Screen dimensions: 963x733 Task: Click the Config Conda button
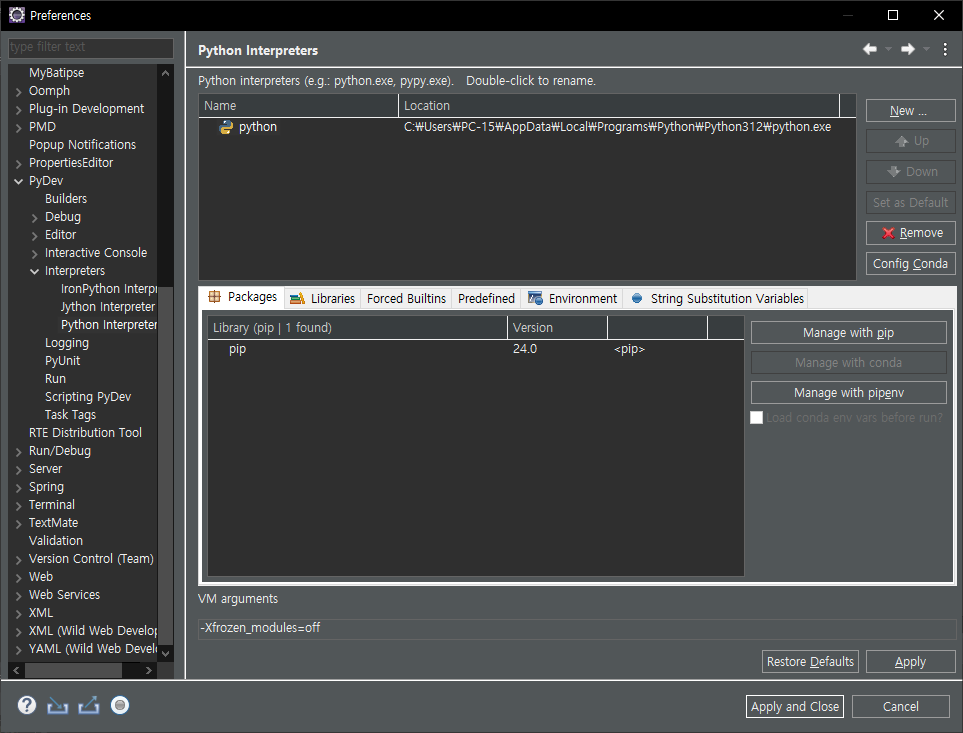[x=910, y=263]
